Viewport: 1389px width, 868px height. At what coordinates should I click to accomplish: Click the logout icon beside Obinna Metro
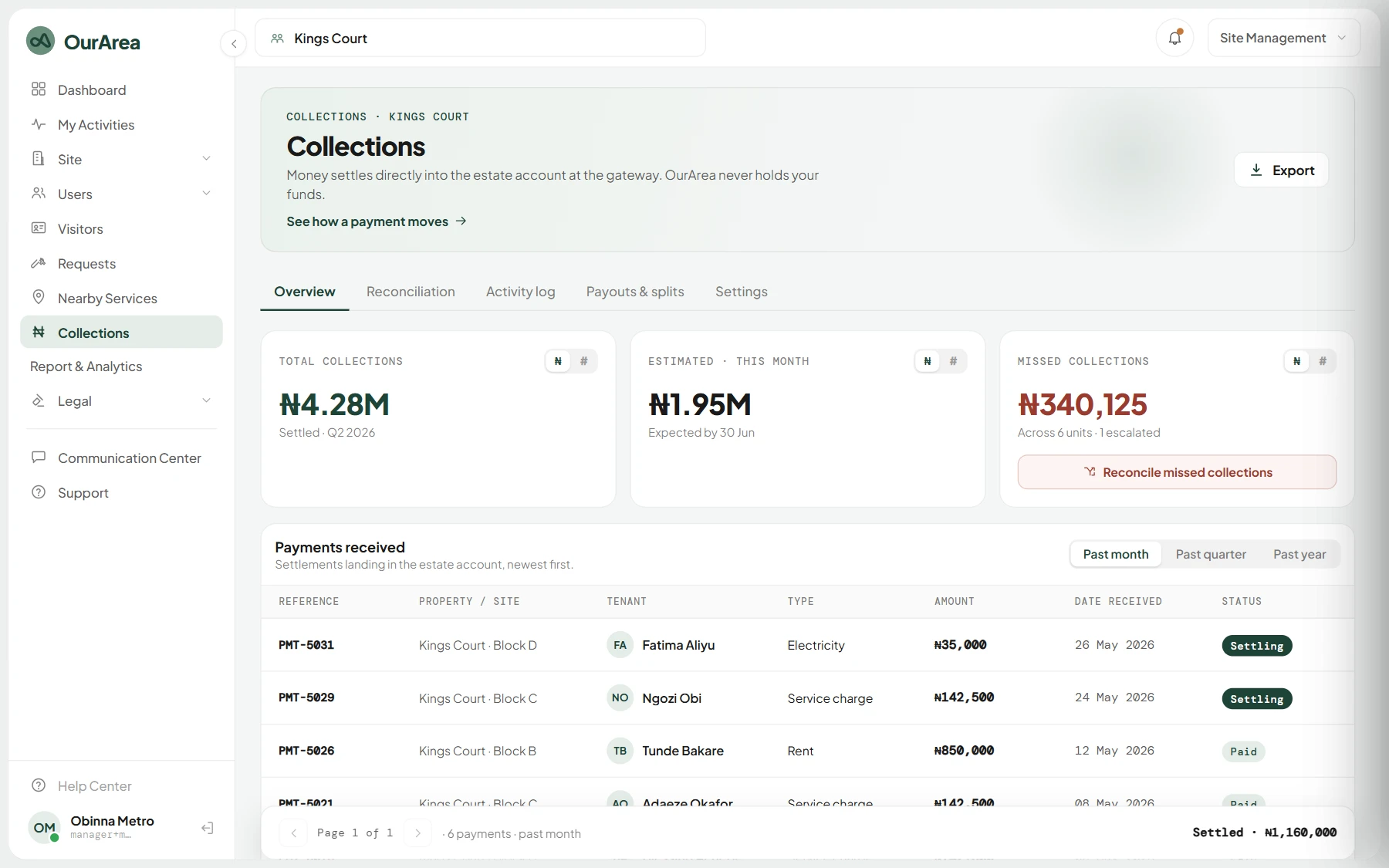(207, 828)
